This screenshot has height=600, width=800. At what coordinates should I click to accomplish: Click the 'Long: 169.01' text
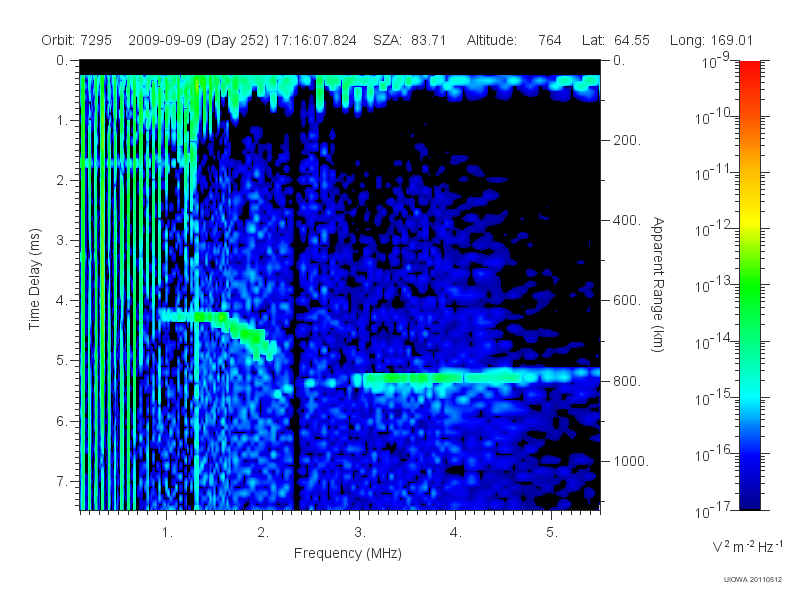[x=711, y=40]
